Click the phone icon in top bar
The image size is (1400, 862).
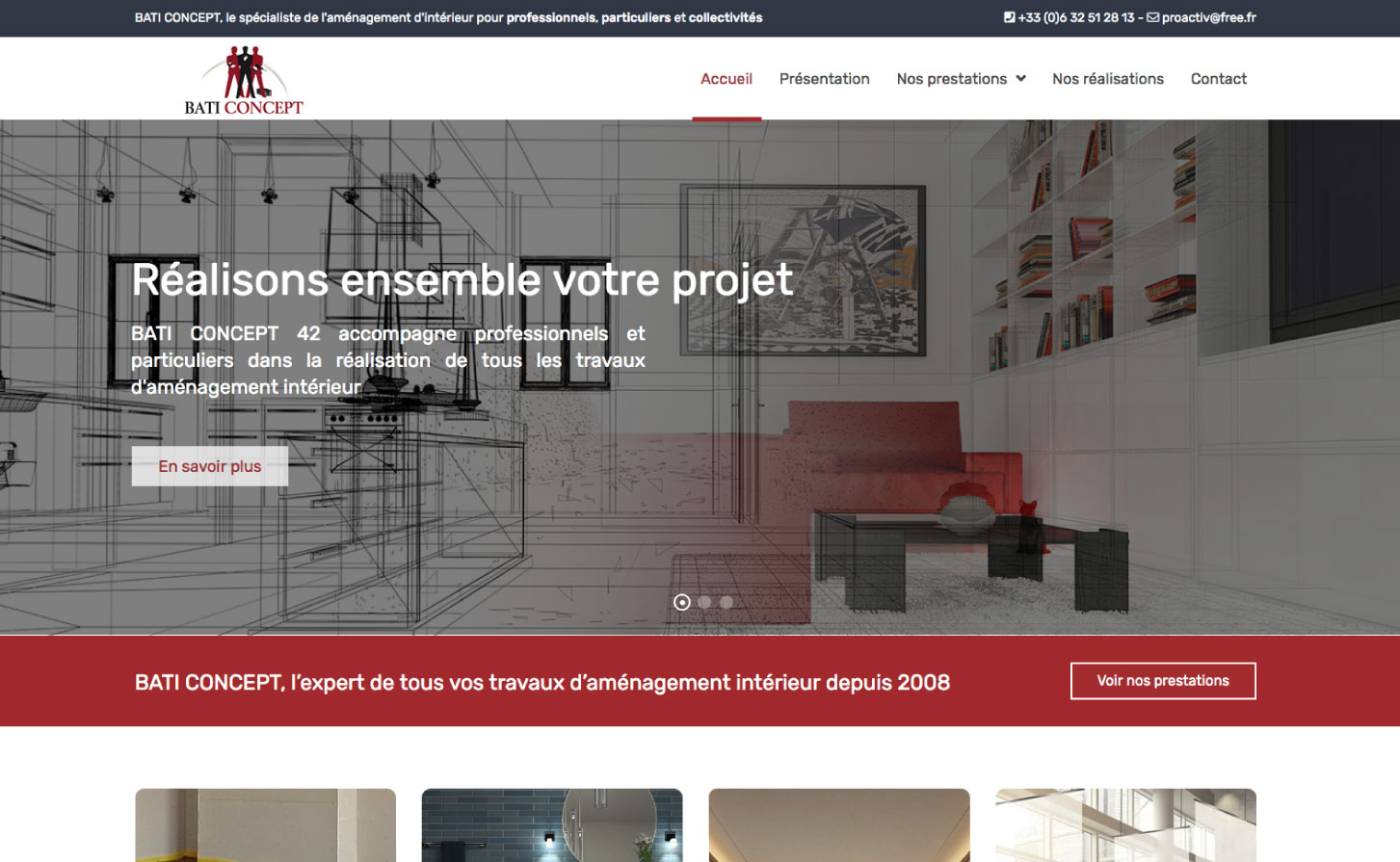pyautogui.click(x=1009, y=17)
